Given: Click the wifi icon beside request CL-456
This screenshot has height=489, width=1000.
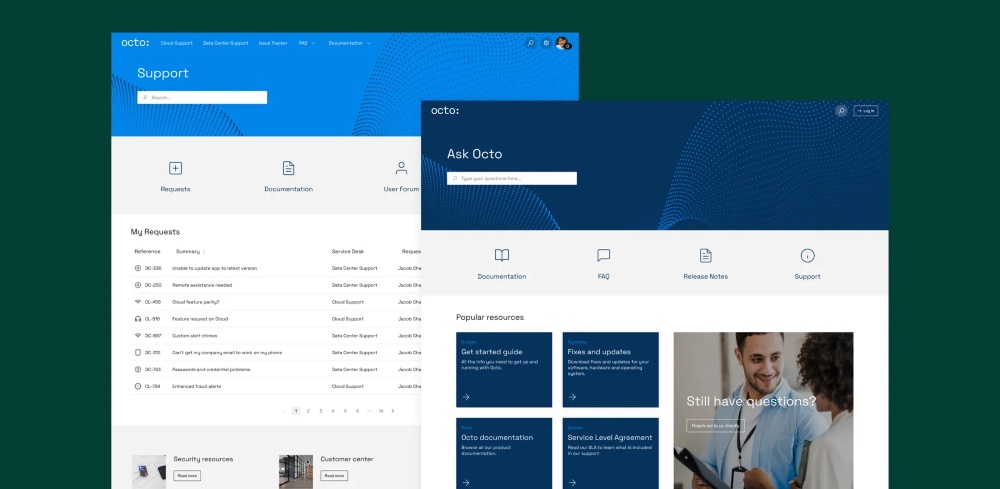Looking at the screenshot, I should coord(138,302).
